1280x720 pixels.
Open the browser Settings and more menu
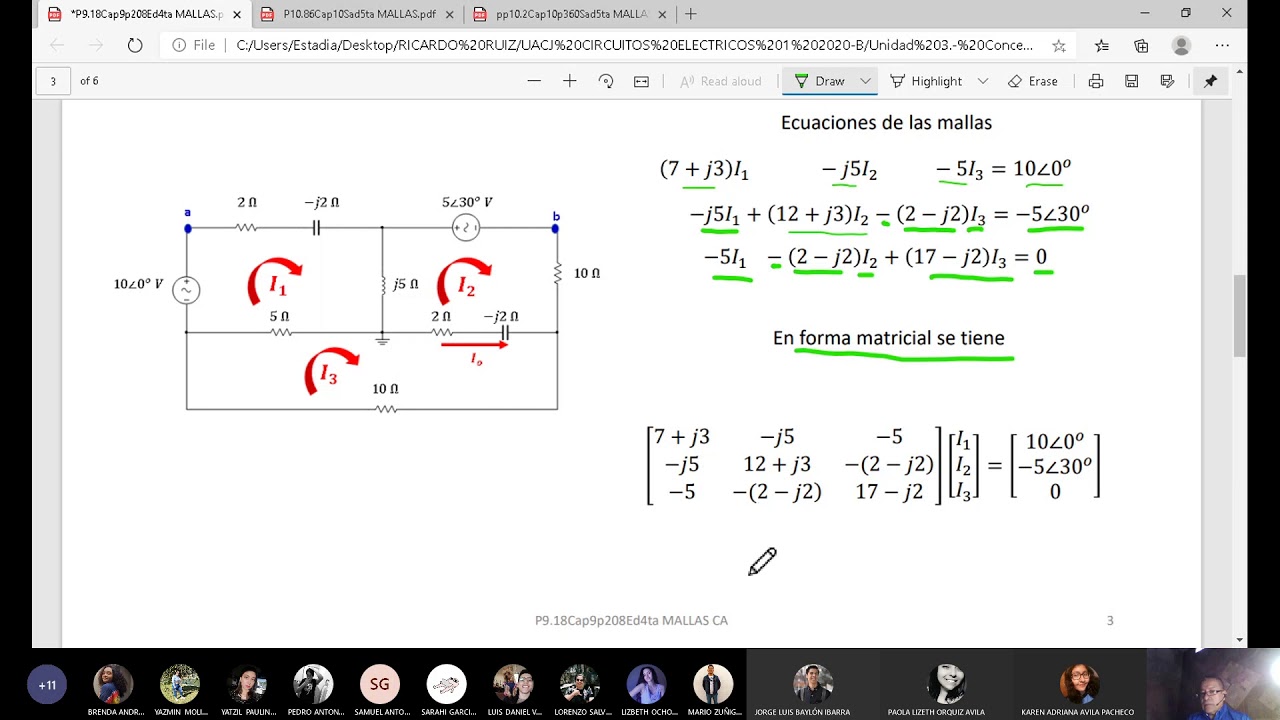pos(1222,45)
